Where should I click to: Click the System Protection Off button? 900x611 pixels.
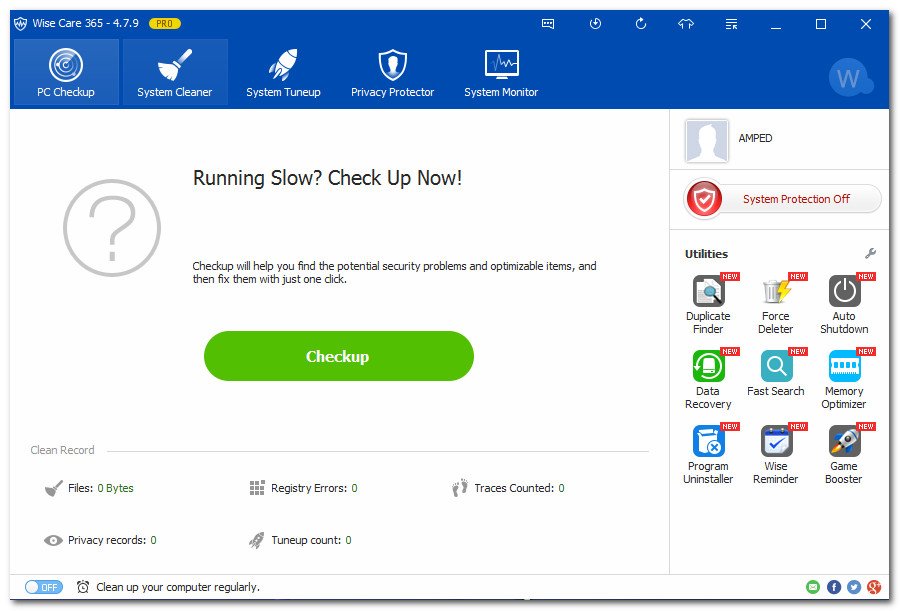pyautogui.click(x=783, y=199)
